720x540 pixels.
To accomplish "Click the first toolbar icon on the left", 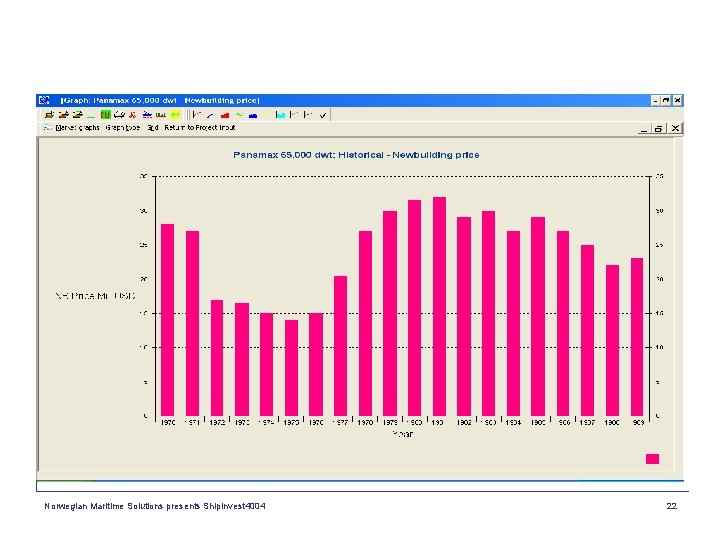I will click(49, 115).
